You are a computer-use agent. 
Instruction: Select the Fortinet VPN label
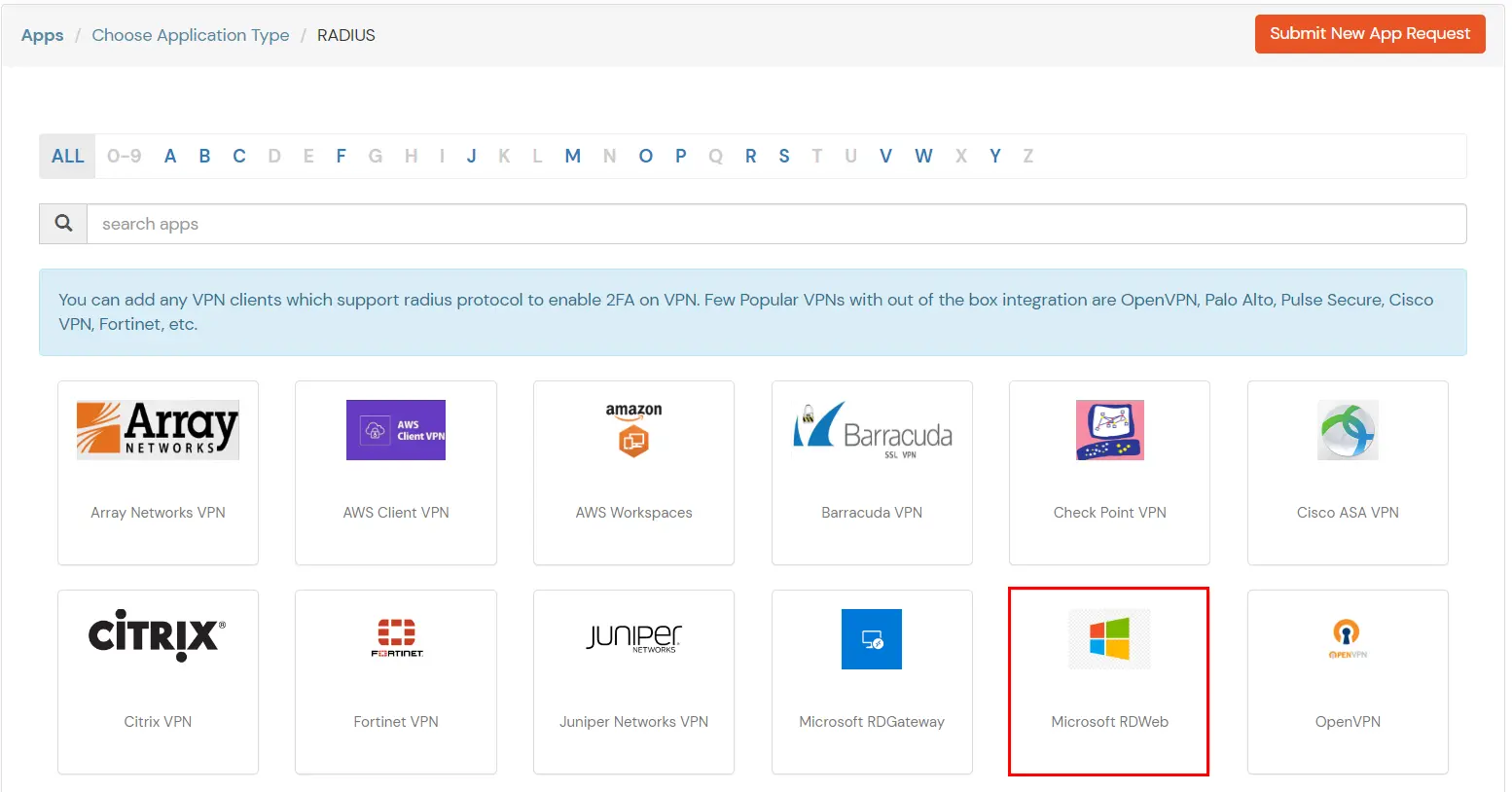tap(396, 722)
